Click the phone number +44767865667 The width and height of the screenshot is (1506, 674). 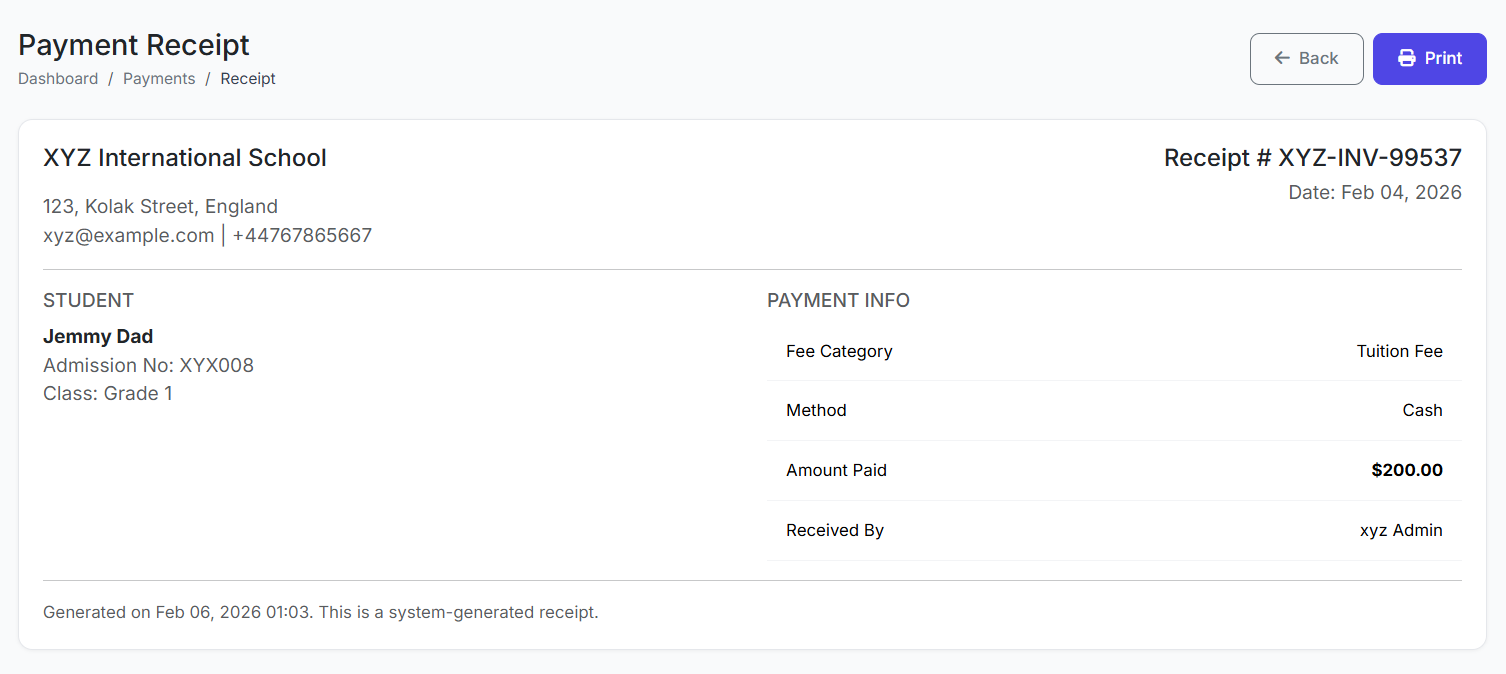[x=302, y=236]
